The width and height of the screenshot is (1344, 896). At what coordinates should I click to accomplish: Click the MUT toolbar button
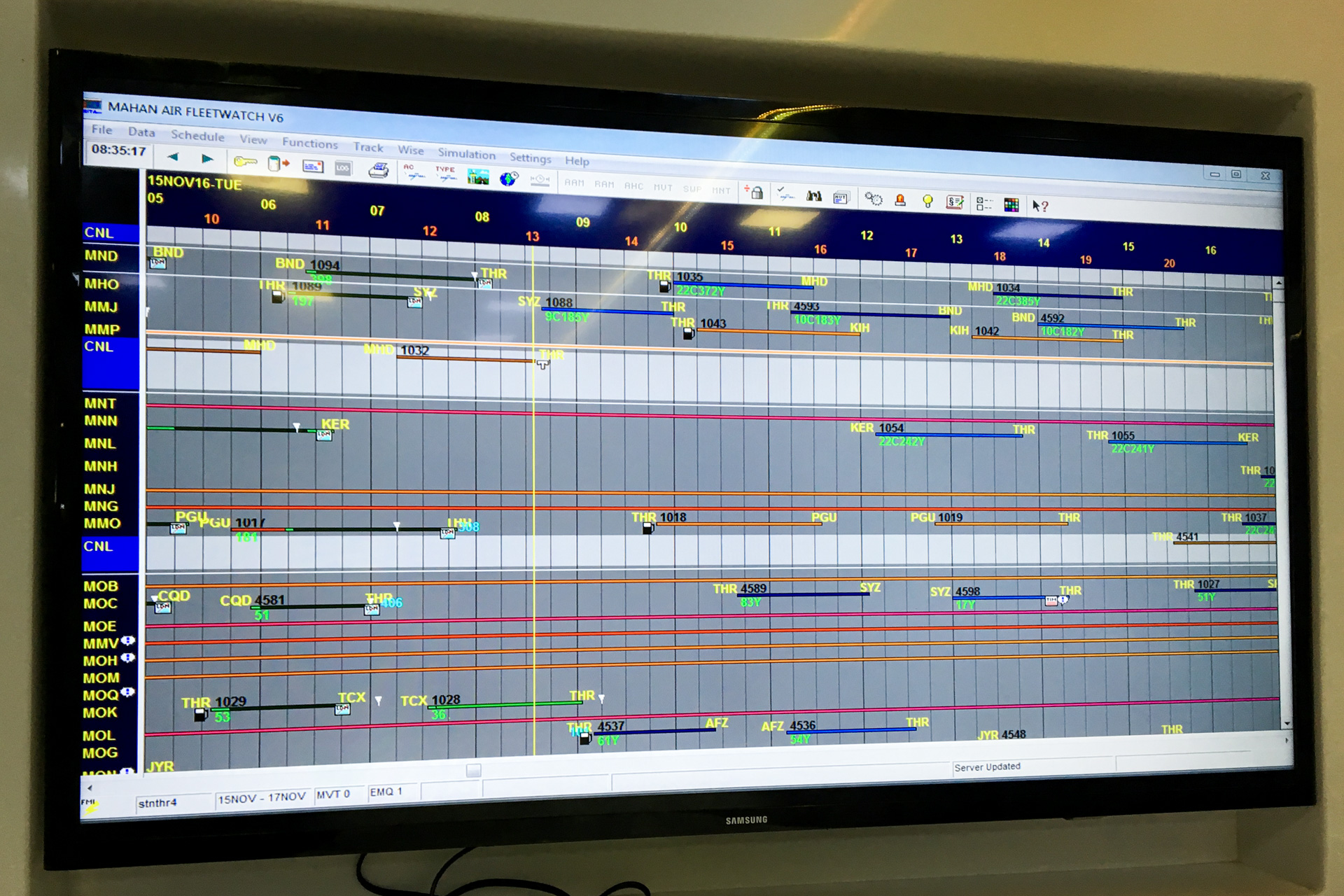pyautogui.click(x=663, y=188)
